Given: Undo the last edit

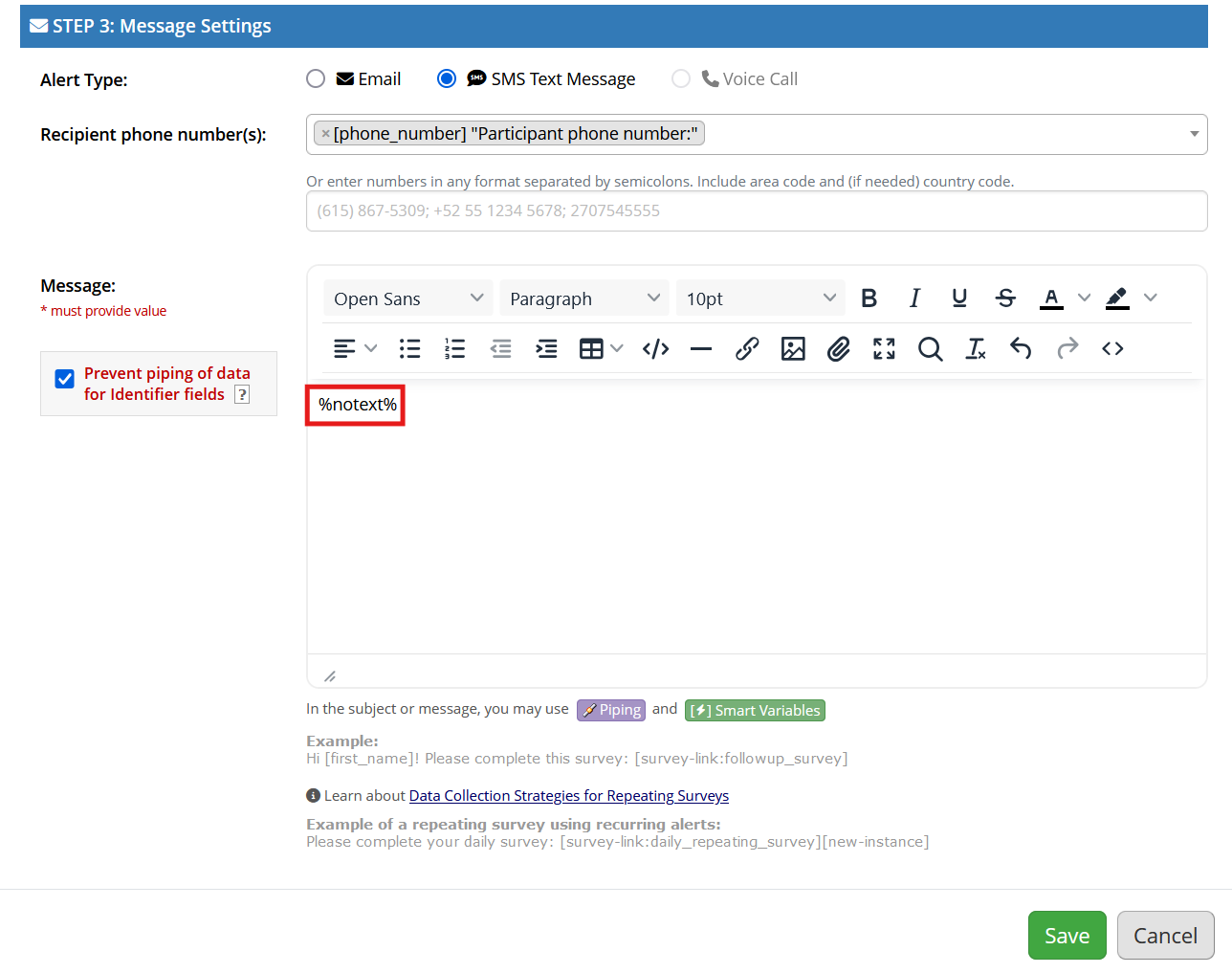Looking at the screenshot, I should click(x=1021, y=349).
